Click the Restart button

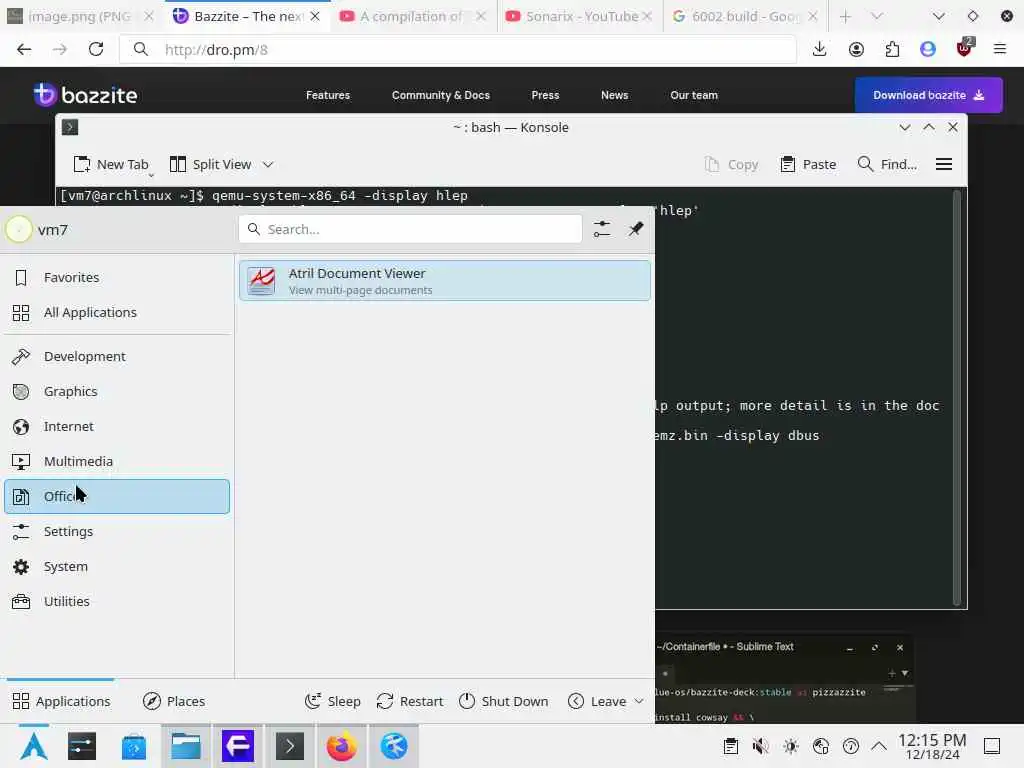click(410, 701)
